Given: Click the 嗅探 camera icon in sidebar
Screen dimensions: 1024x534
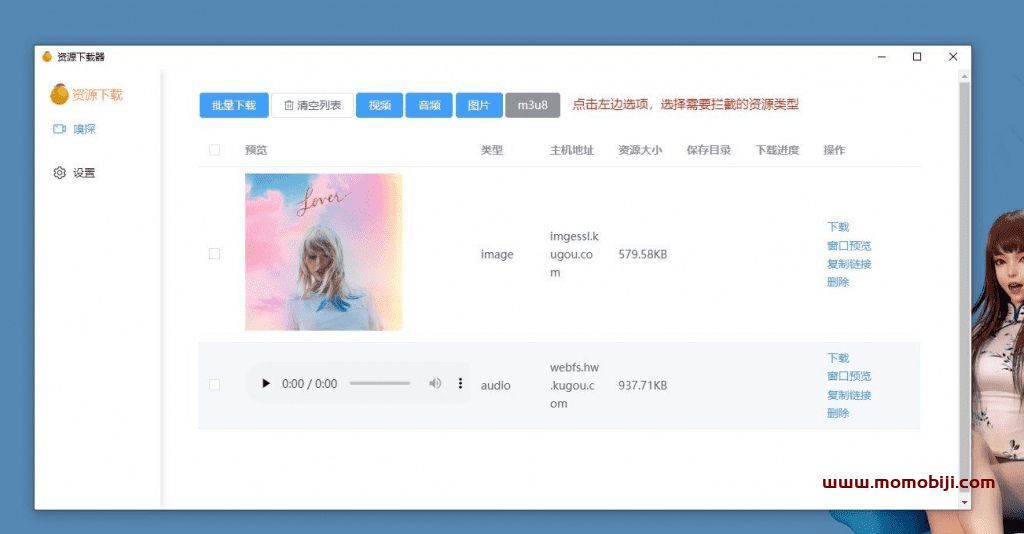Looking at the screenshot, I should (59, 129).
